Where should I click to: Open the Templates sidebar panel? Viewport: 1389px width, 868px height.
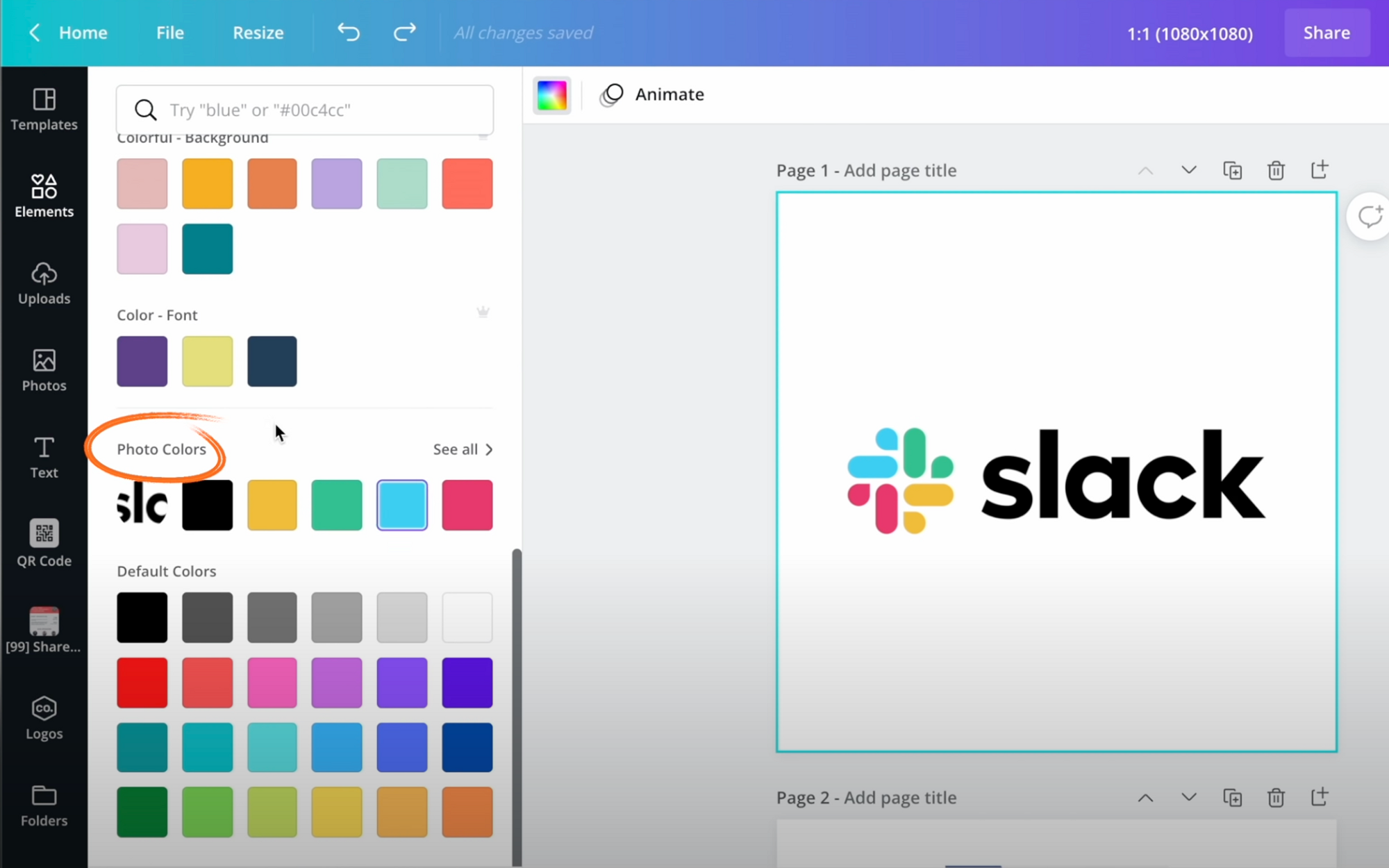click(44, 110)
